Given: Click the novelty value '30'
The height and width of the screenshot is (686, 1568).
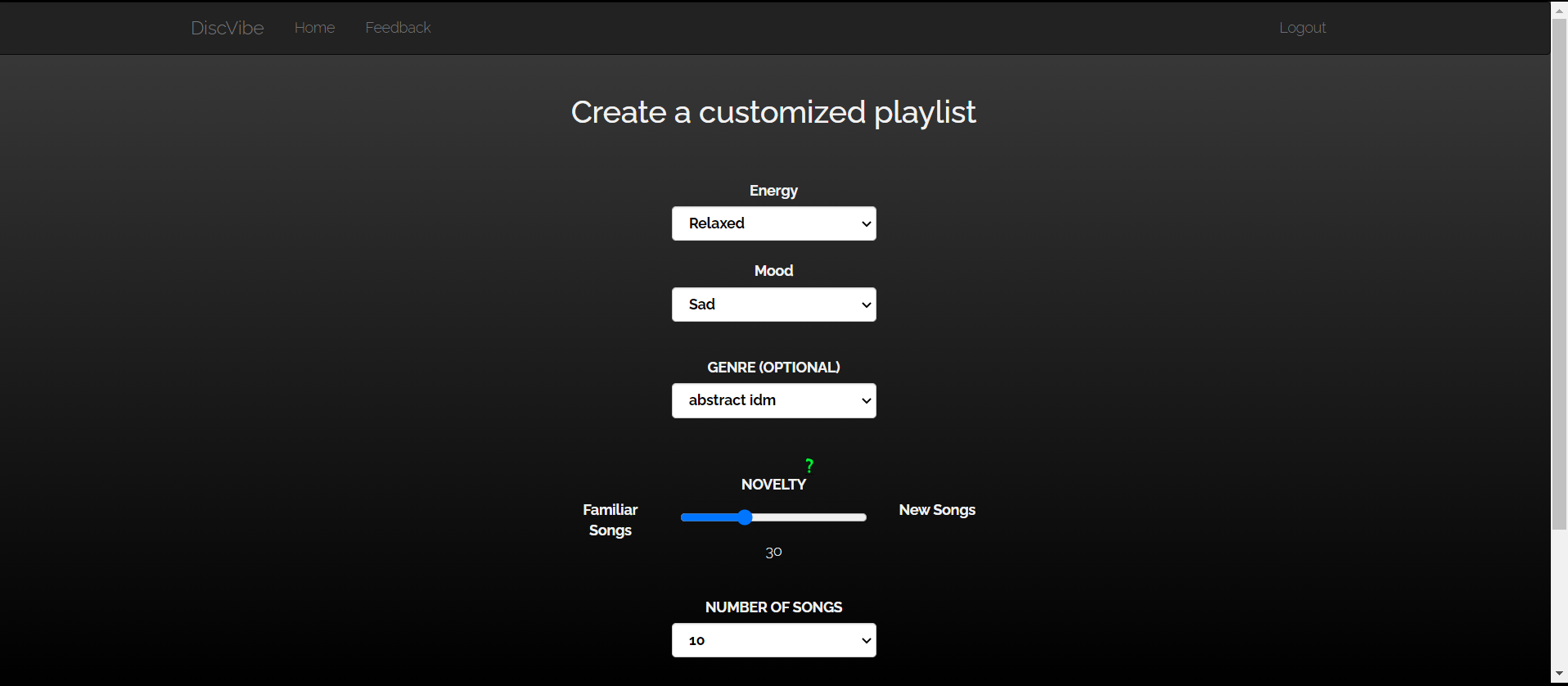Looking at the screenshot, I should [x=773, y=553].
